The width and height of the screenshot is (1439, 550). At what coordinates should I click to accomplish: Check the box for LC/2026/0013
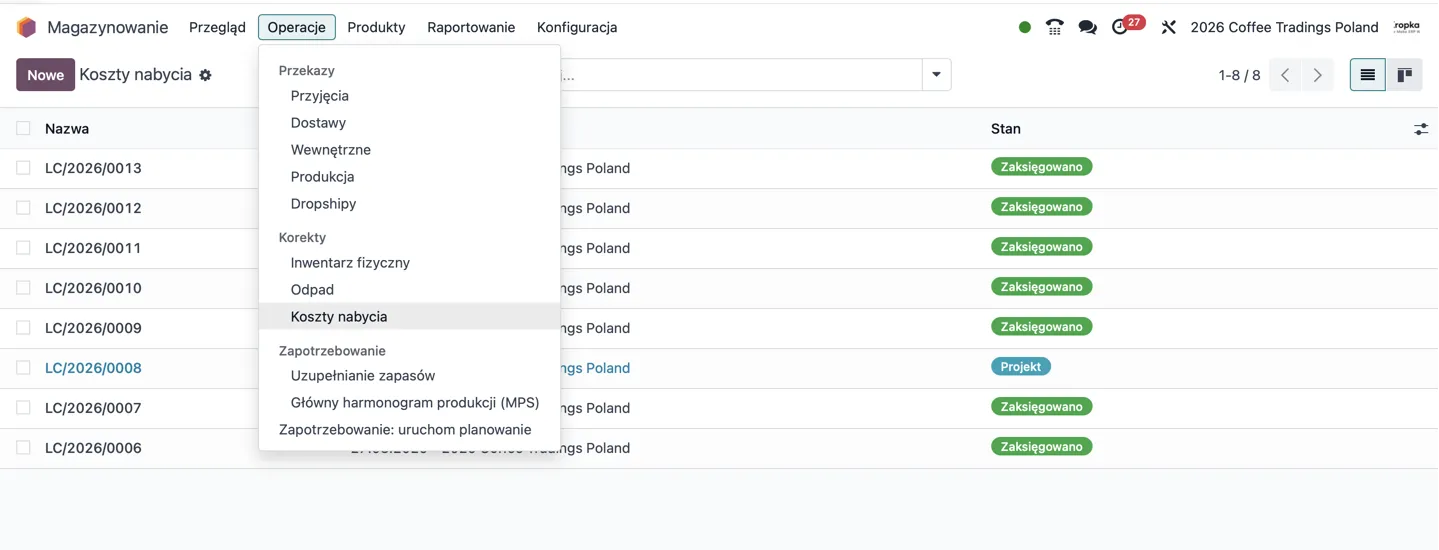coord(23,168)
